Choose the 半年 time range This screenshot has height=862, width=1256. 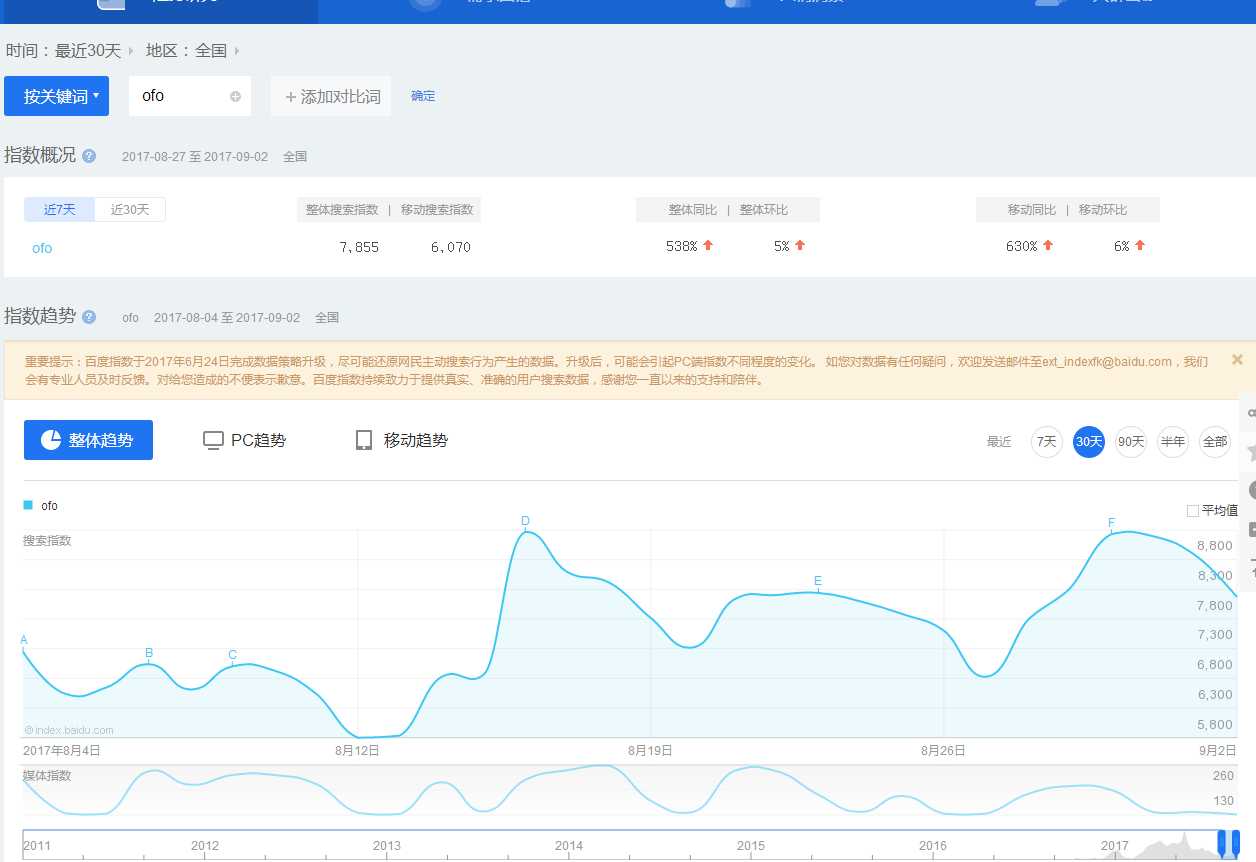[x=1172, y=442]
